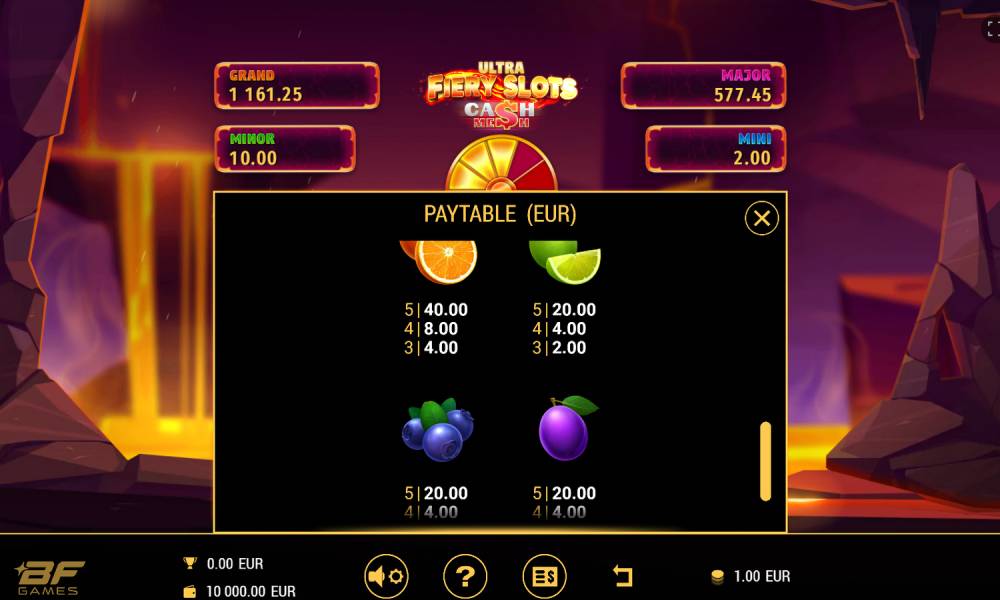This screenshot has height=600, width=1000.
Task: Select the orange fruit symbol
Action: click(x=439, y=261)
